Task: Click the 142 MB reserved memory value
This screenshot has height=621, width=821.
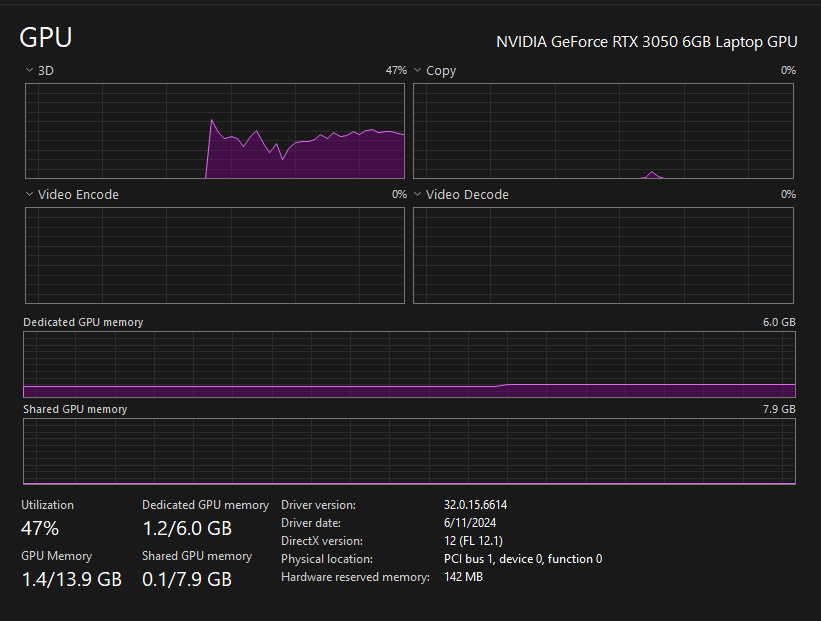Action: pos(463,576)
